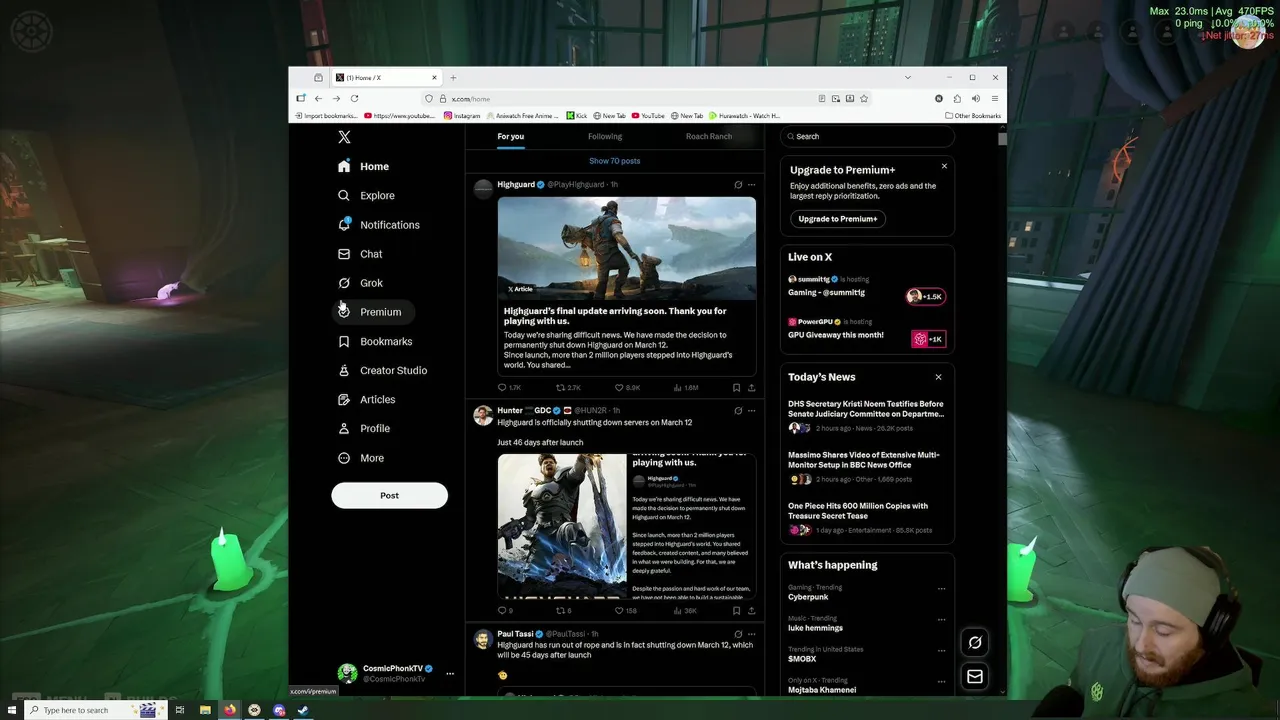Share the Highguard post

[751, 387]
